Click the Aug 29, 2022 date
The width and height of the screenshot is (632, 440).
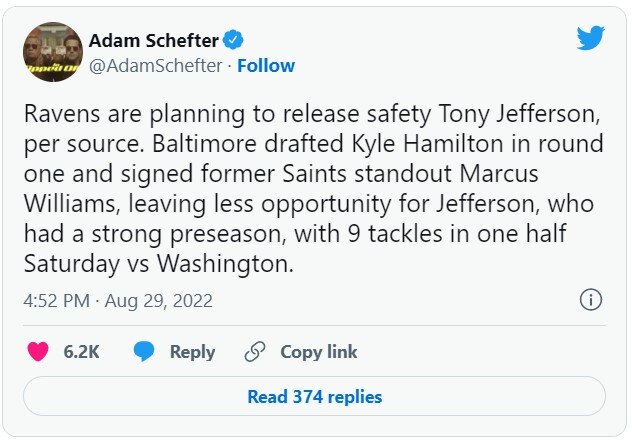coord(160,301)
